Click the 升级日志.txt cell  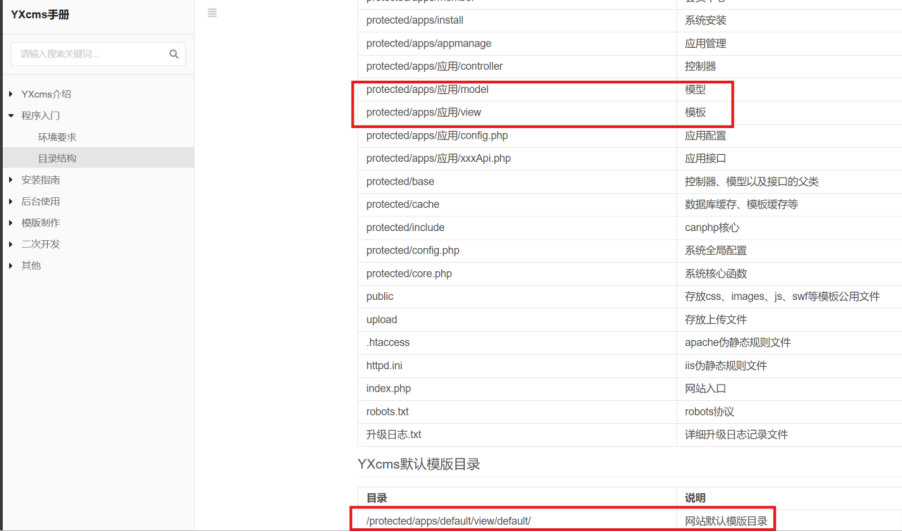tap(517, 434)
